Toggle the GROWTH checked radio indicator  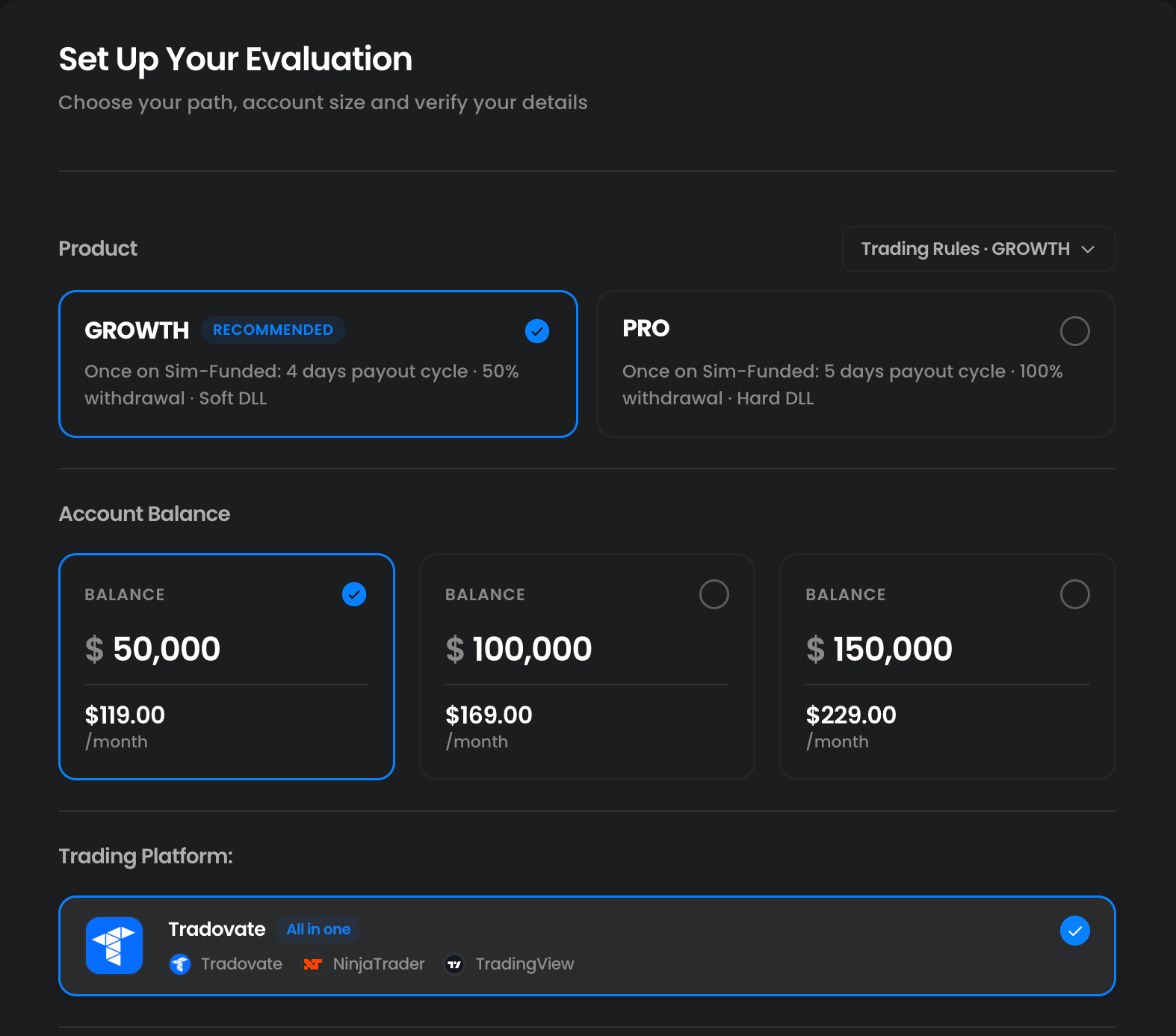537,331
